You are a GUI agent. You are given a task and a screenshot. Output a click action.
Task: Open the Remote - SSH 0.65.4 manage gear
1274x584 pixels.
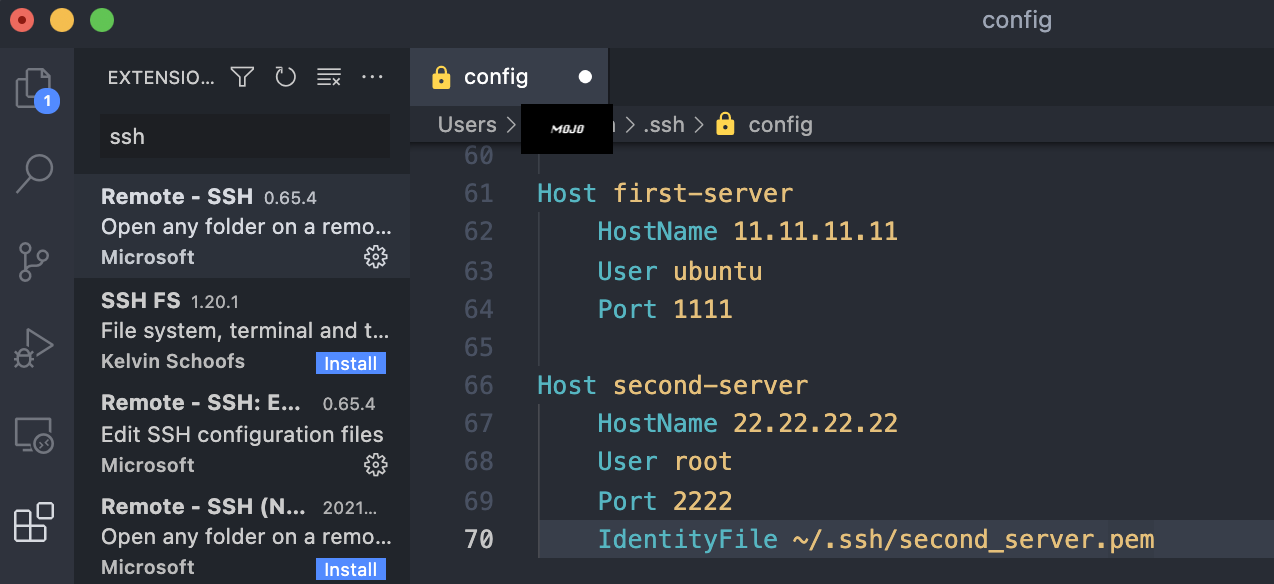coord(375,257)
